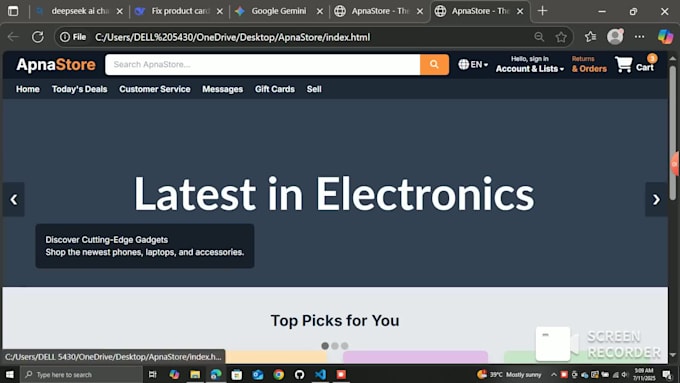Select second carousel dot under Top Picks
This screenshot has width=680, height=383.
pyautogui.click(x=335, y=346)
